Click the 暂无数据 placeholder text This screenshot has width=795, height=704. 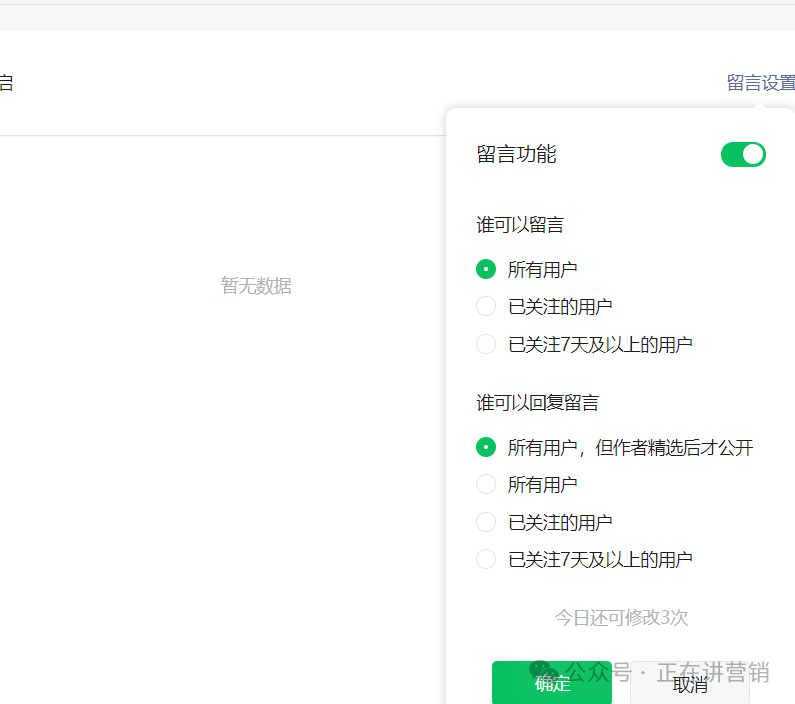(x=256, y=286)
